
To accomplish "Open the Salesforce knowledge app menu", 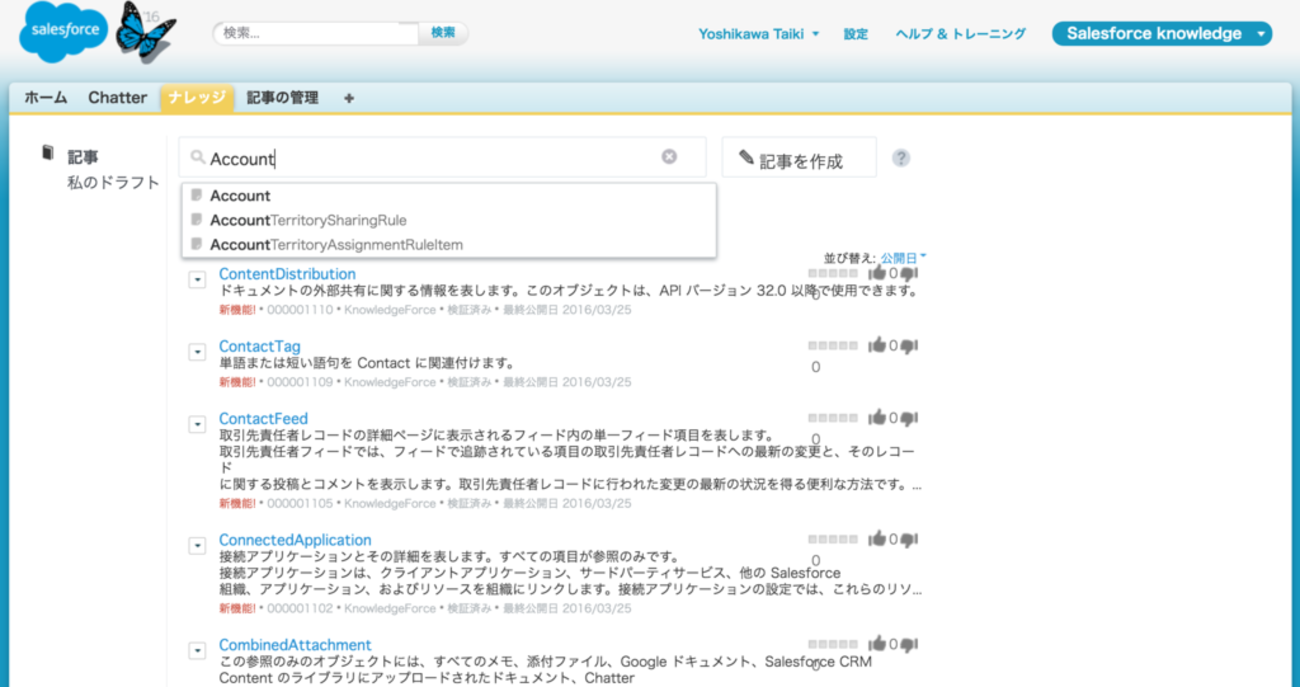I will [x=1162, y=34].
